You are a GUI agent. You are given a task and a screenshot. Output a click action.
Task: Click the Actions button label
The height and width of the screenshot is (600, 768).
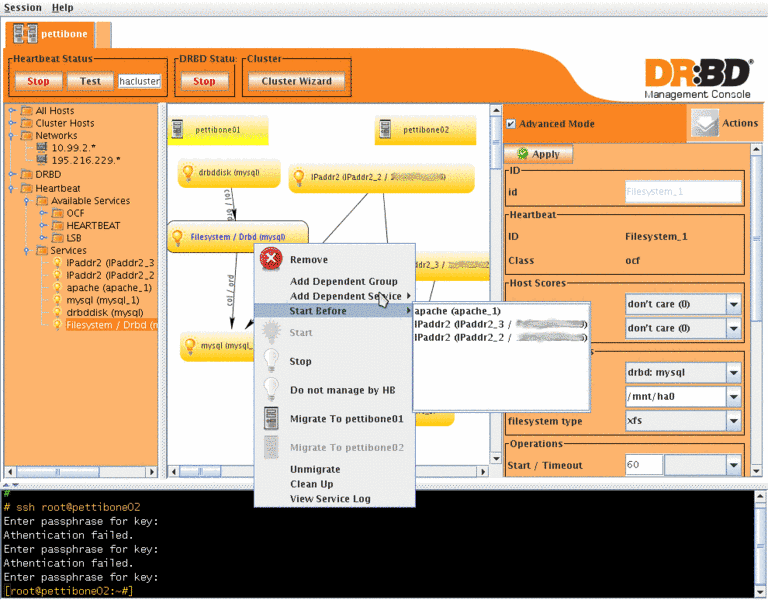pyautogui.click(x=740, y=123)
